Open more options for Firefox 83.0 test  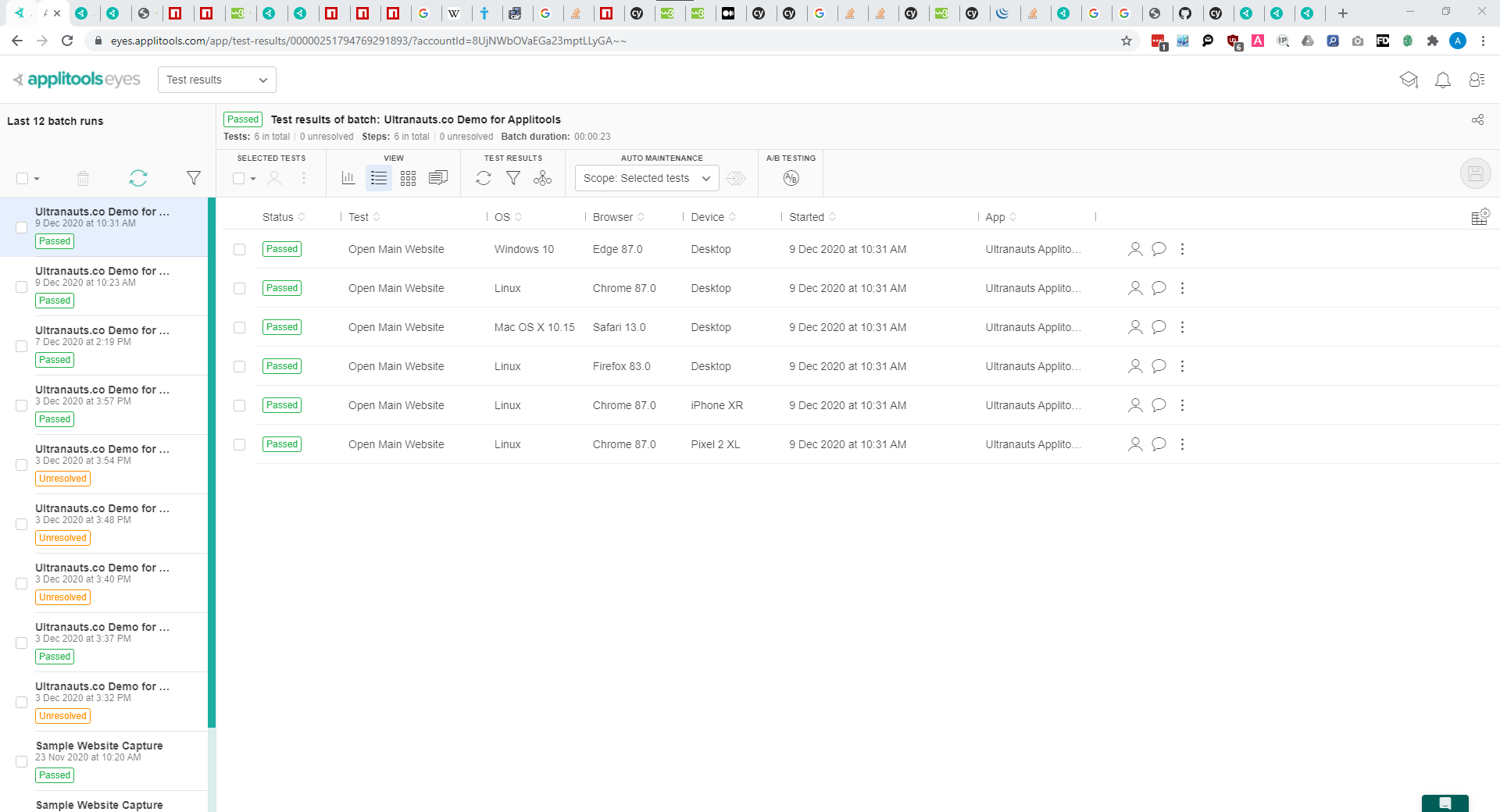click(x=1182, y=366)
